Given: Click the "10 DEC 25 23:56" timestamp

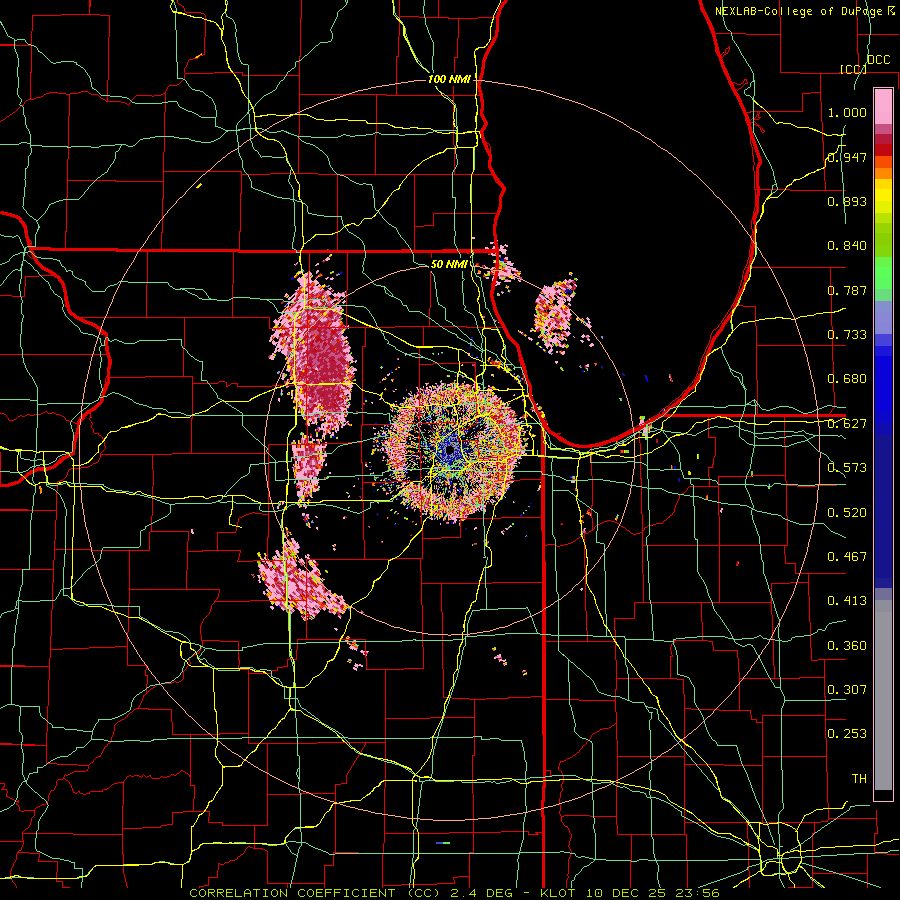Looking at the screenshot, I should (653, 893).
